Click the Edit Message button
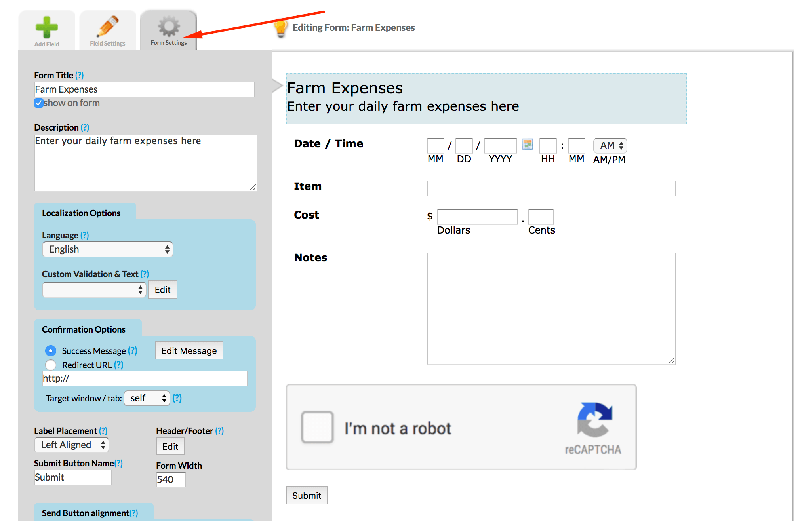This screenshot has height=521, width=800. pos(189,351)
